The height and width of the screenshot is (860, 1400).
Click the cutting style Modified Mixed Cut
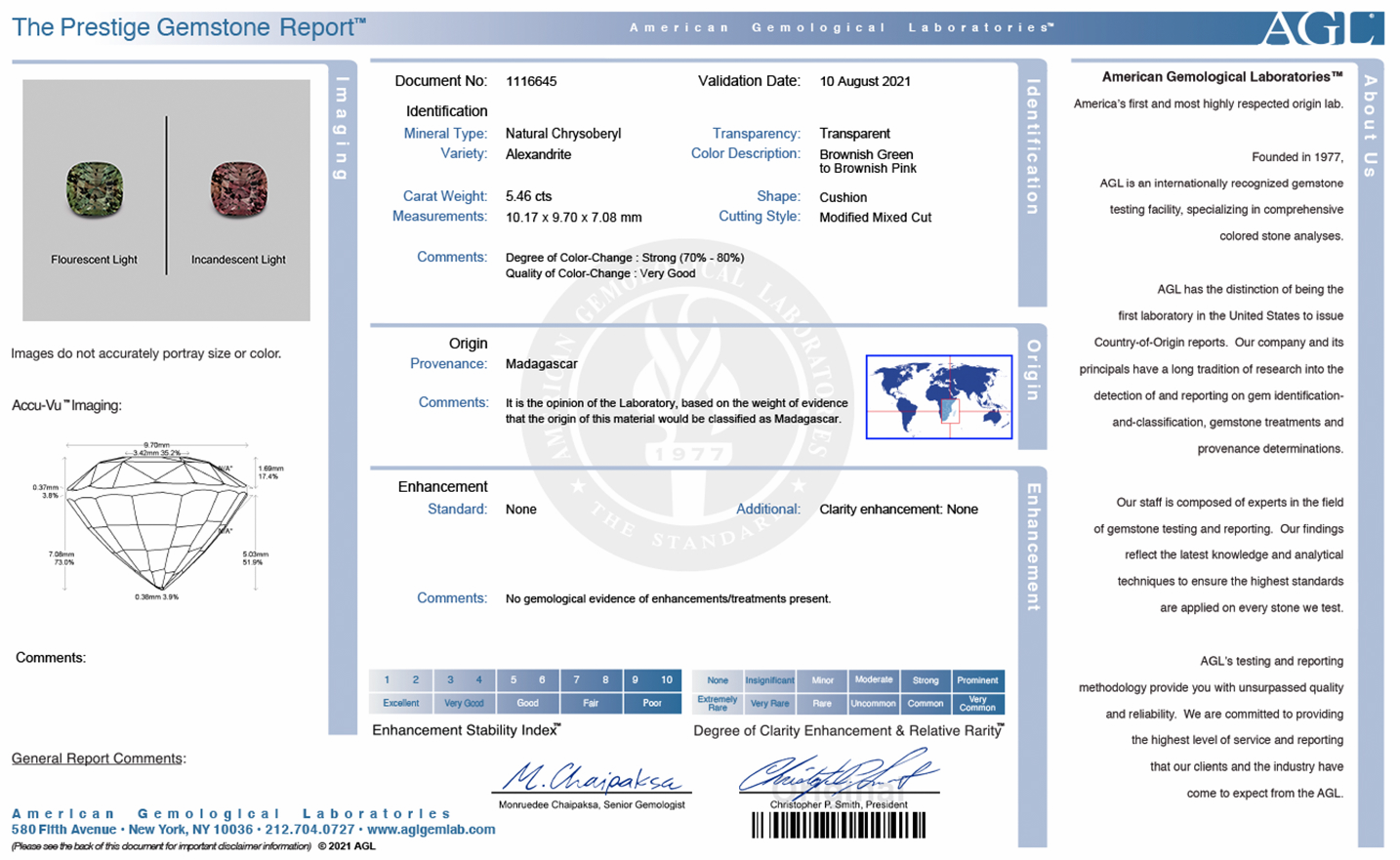pyautogui.click(x=876, y=218)
